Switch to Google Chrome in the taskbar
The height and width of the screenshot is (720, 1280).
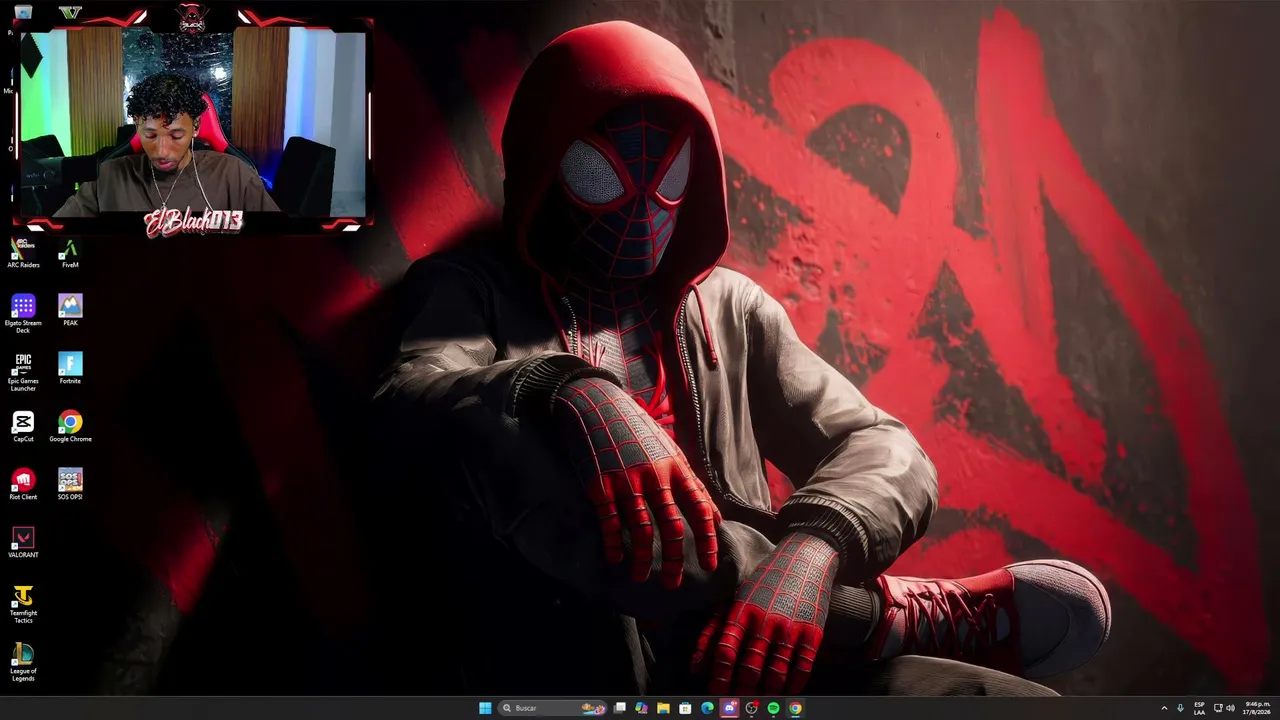795,708
